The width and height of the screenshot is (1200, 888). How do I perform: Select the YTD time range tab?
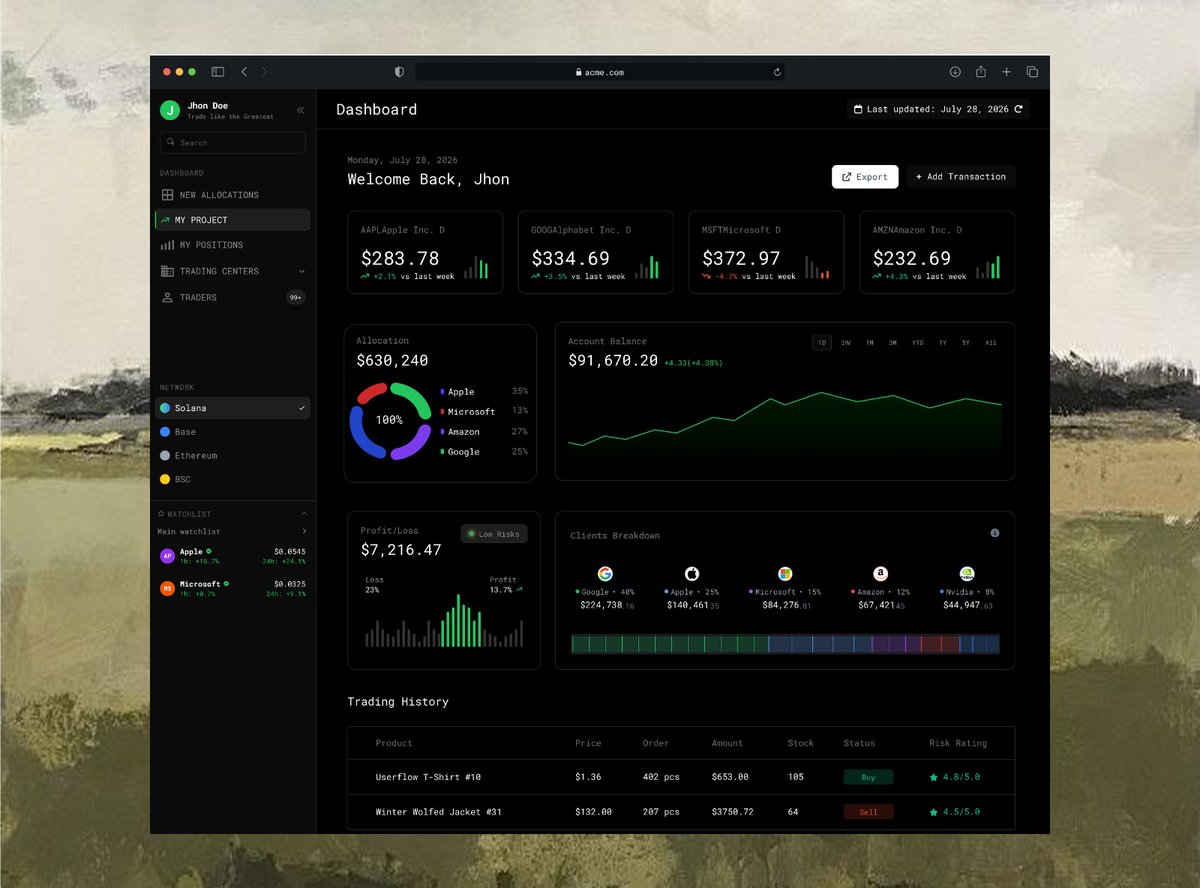(918, 343)
